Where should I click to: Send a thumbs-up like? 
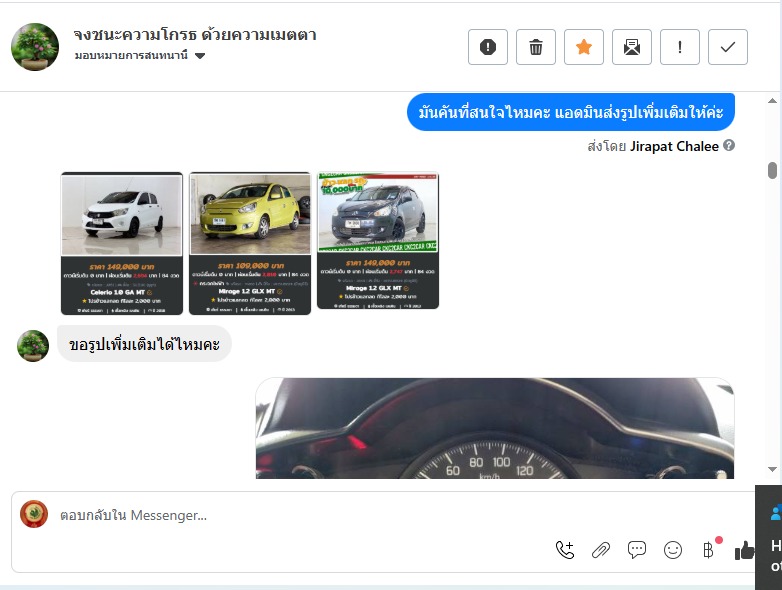(x=744, y=550)
